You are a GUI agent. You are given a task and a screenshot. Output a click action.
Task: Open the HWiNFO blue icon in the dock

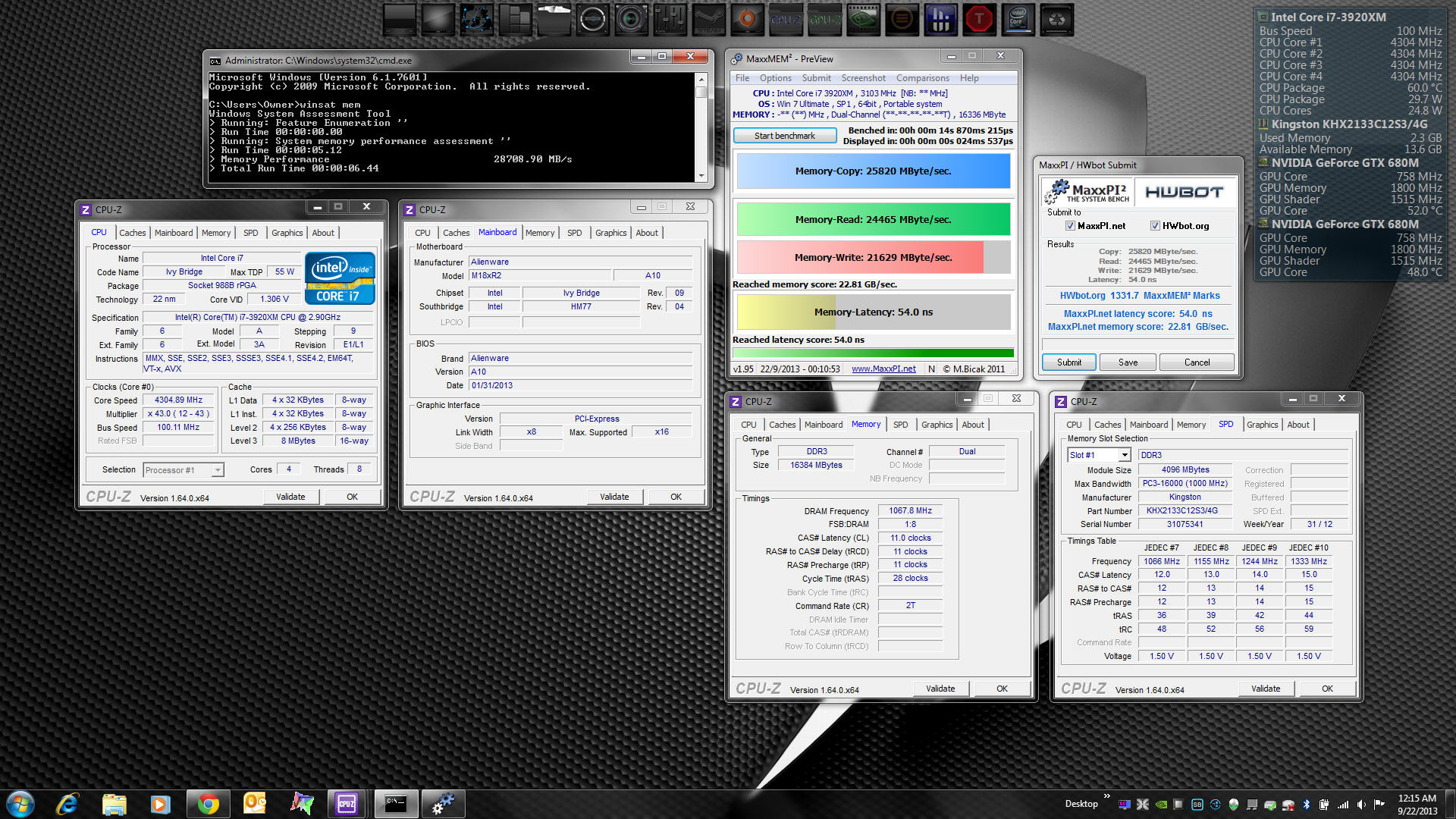click(x=941, y=20)
